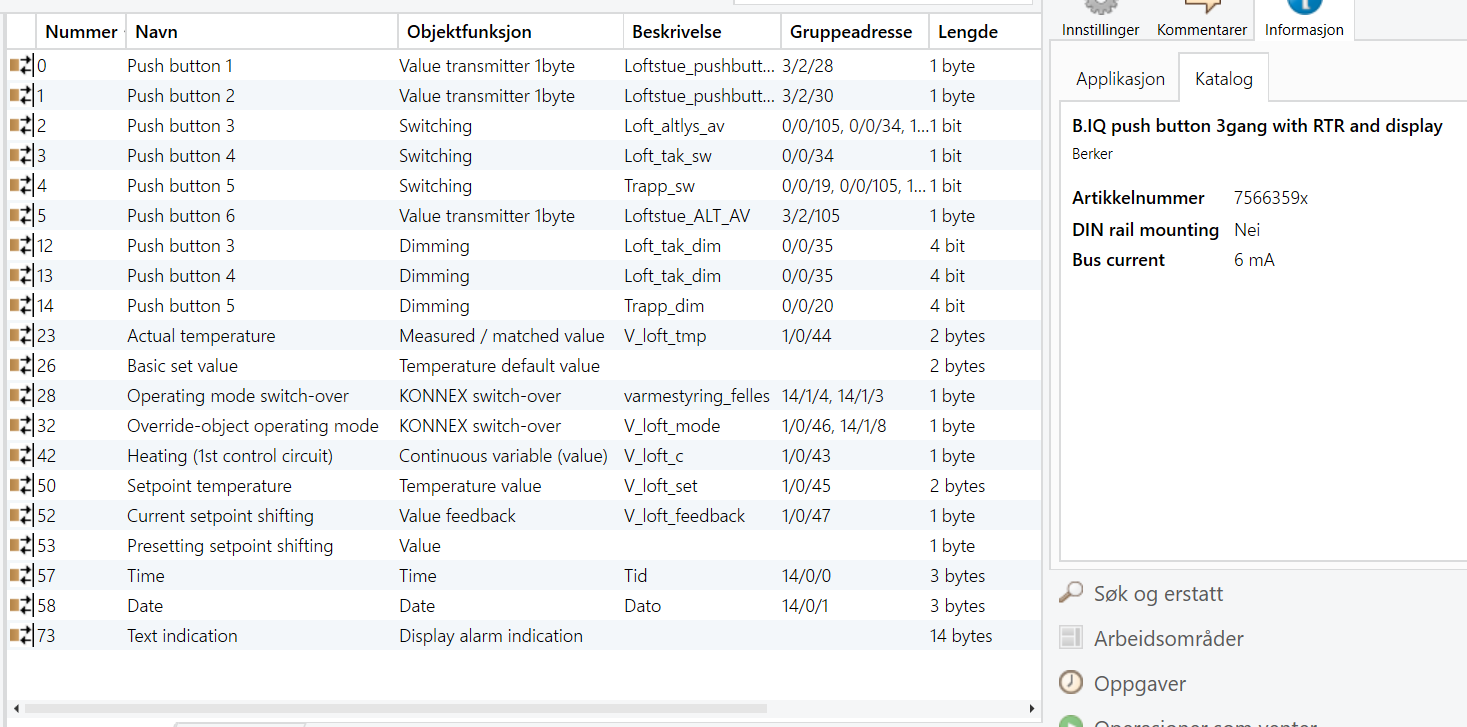Expand the Oppgaver panel
The image size is (1467, 727).
coord(1140,684)
